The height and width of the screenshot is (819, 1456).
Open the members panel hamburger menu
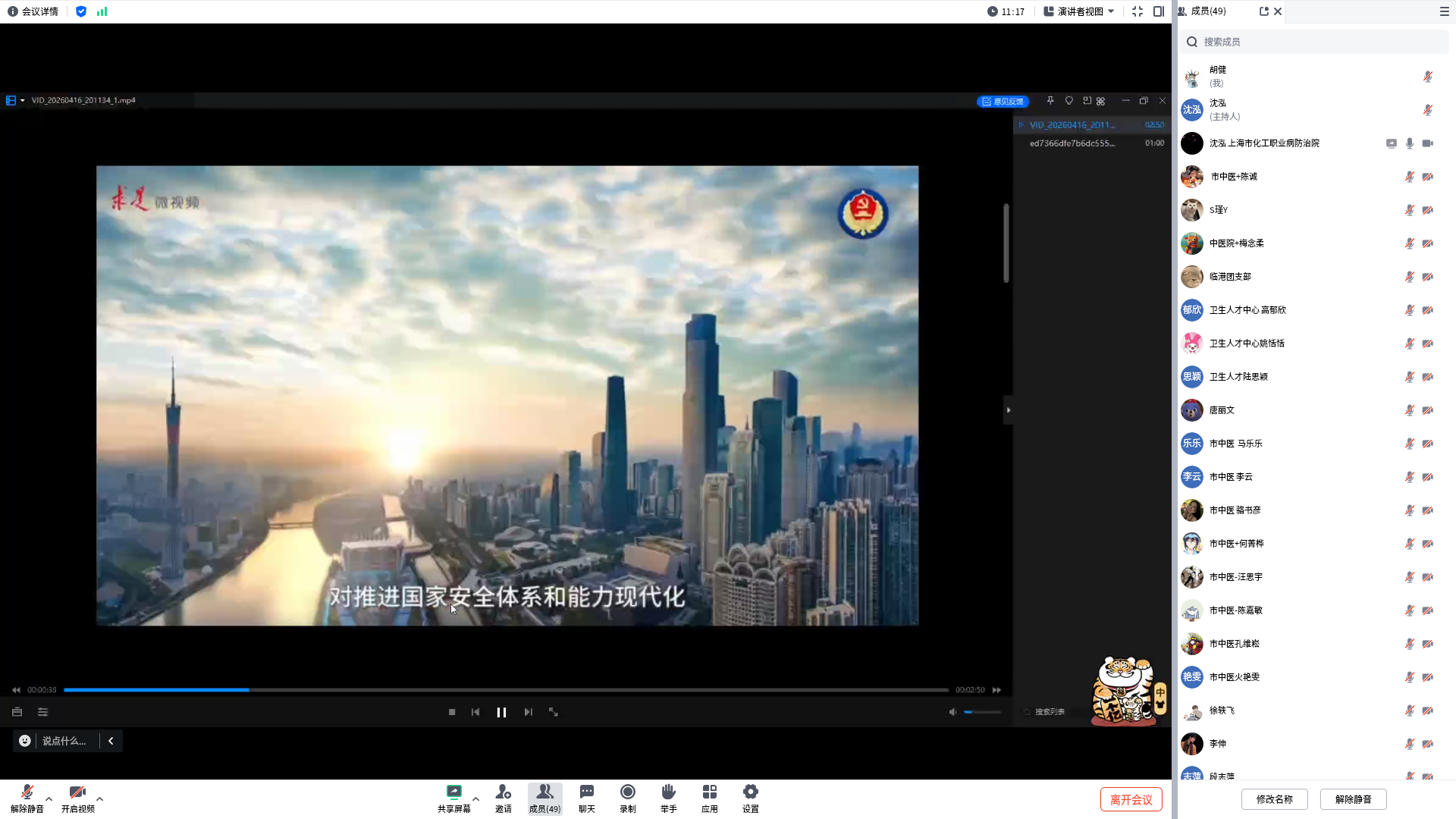pos(1444,11)
